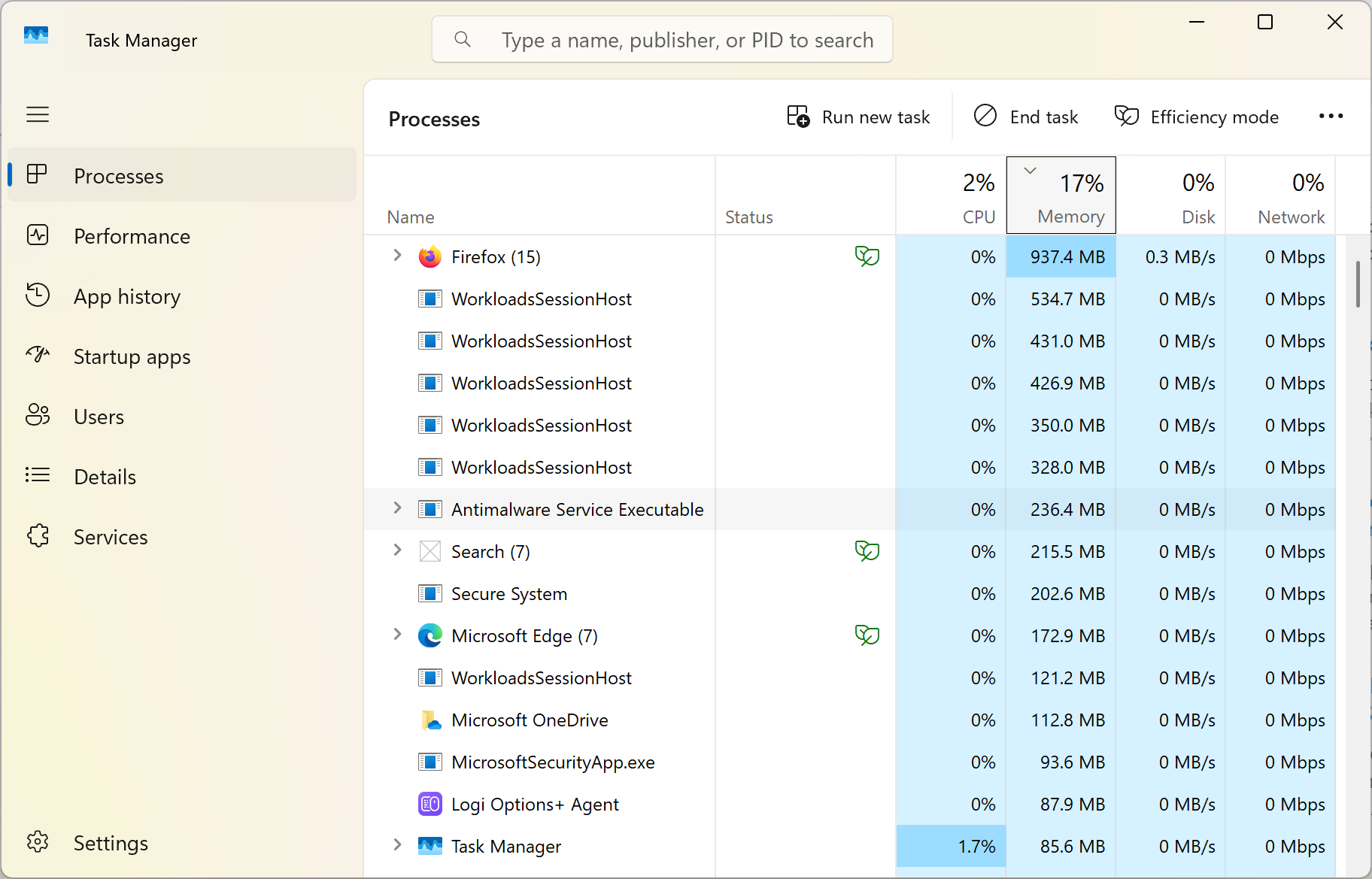Image resolution: width=1372 pixels, height=879 pixels.
Task: Click the Task Manager process row icon
Action: 430,847
